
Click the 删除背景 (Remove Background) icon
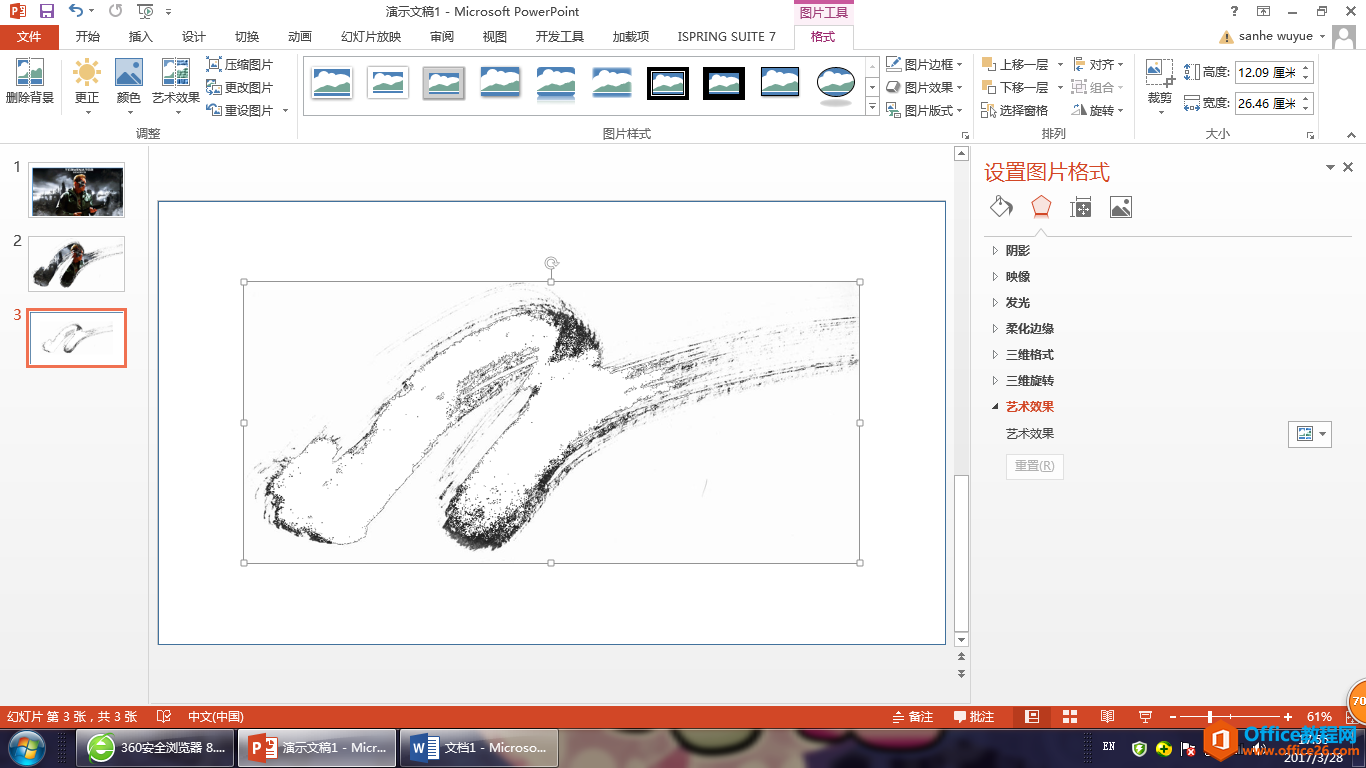click(x=29, y=74)
